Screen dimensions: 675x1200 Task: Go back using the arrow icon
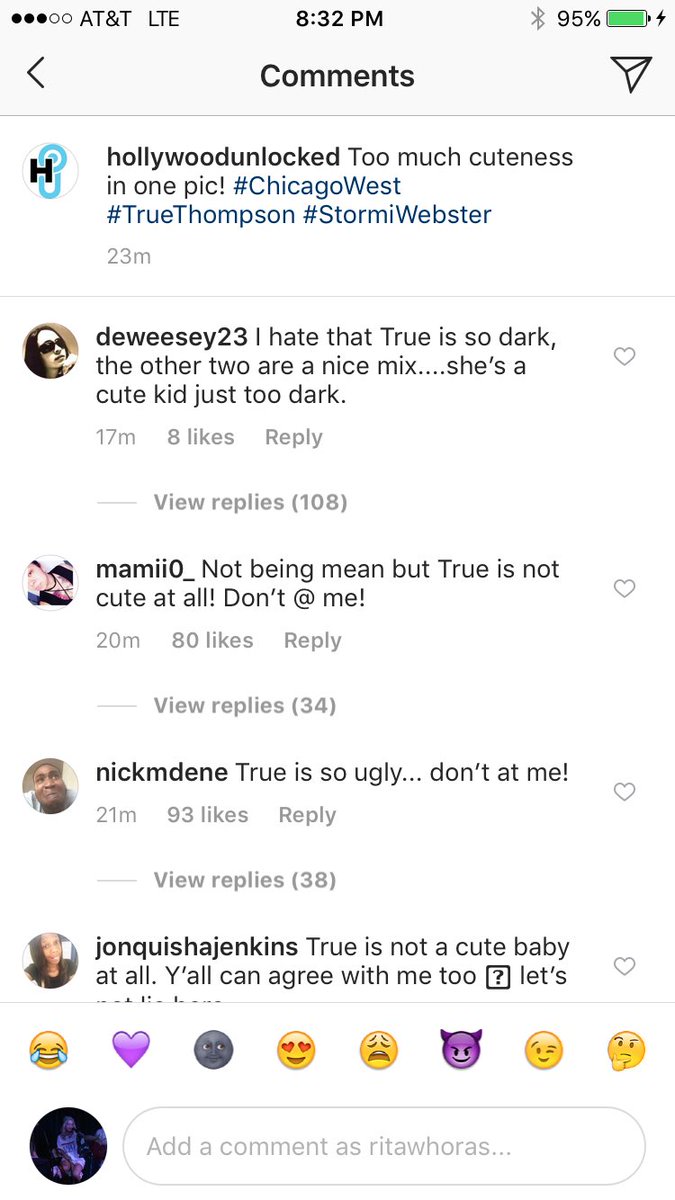36,74
